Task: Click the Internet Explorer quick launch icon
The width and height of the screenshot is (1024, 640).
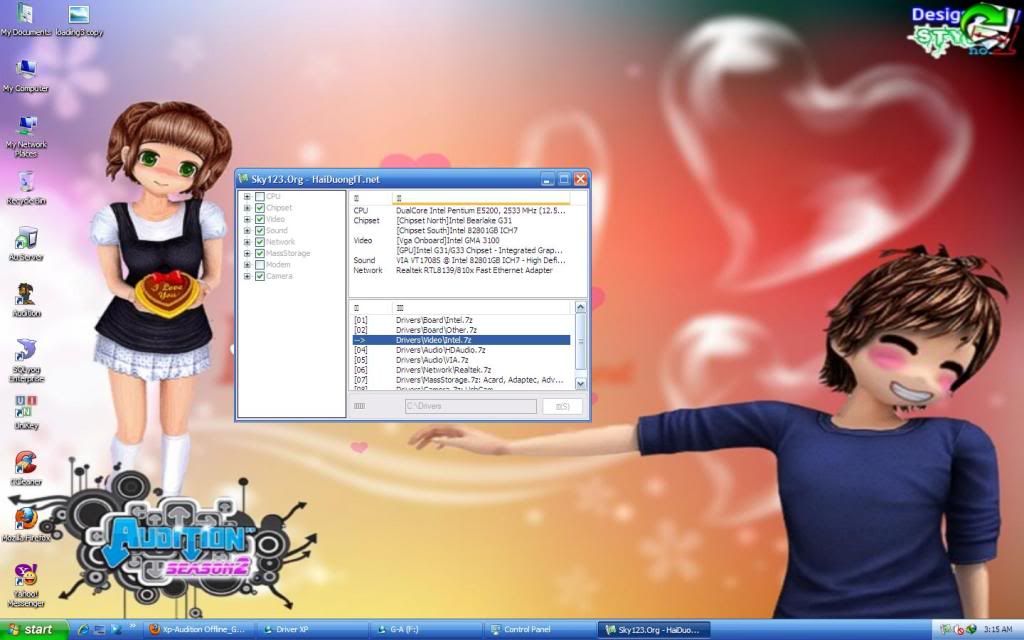Action: 83,630
